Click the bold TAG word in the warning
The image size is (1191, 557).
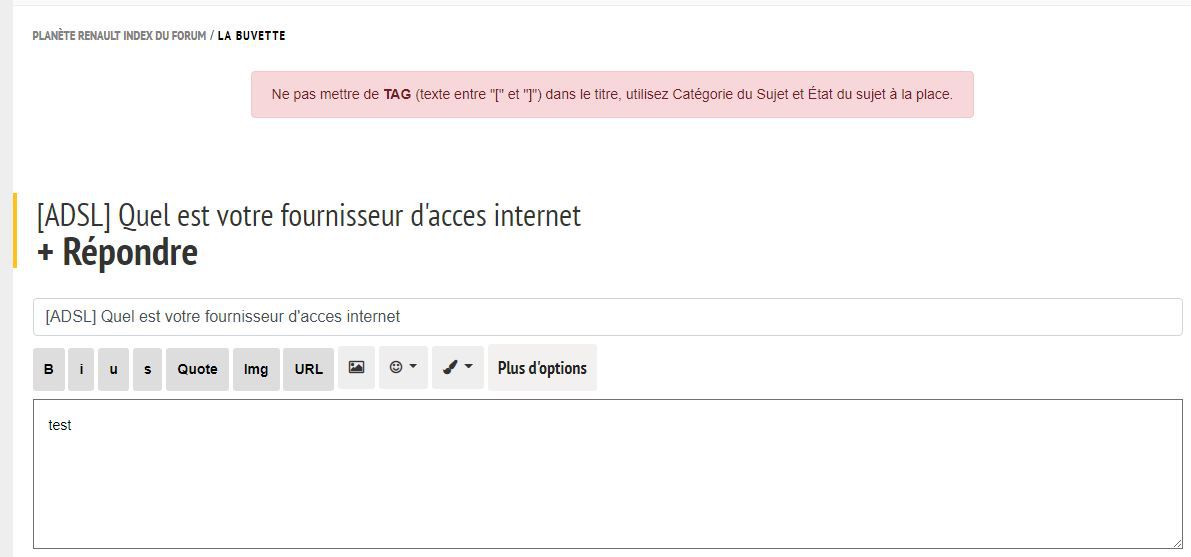(397, 95)
